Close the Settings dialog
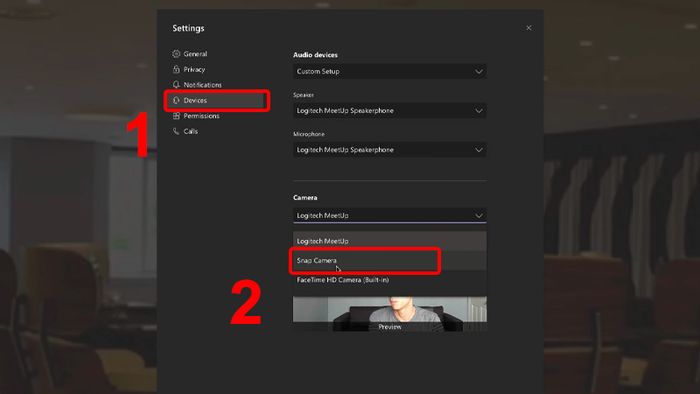 (x=529, y=28)
